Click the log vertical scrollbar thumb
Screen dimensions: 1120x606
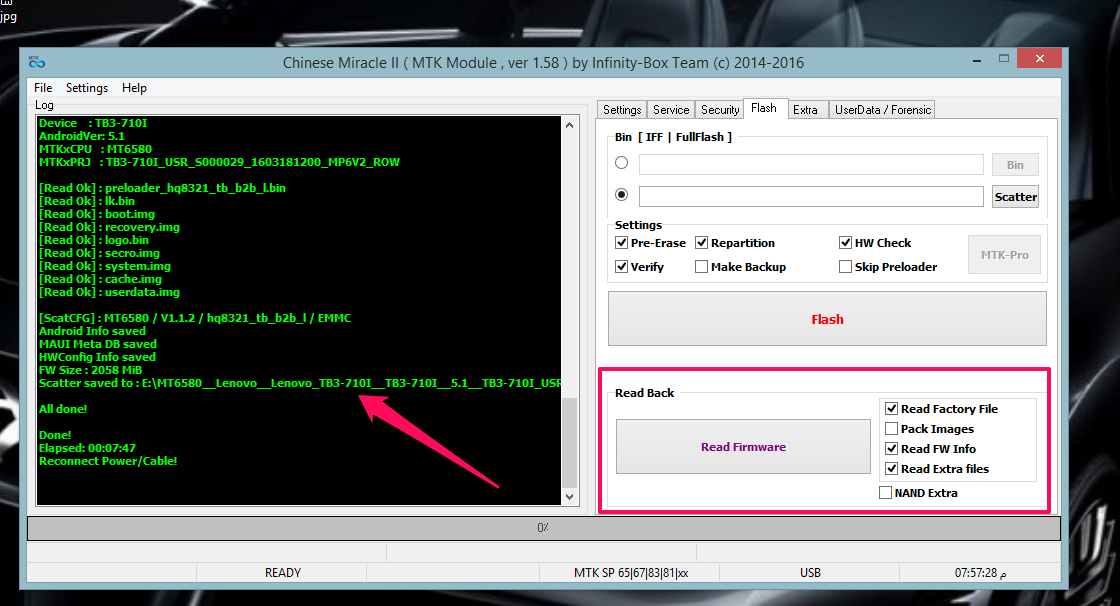tap(569, 443)
